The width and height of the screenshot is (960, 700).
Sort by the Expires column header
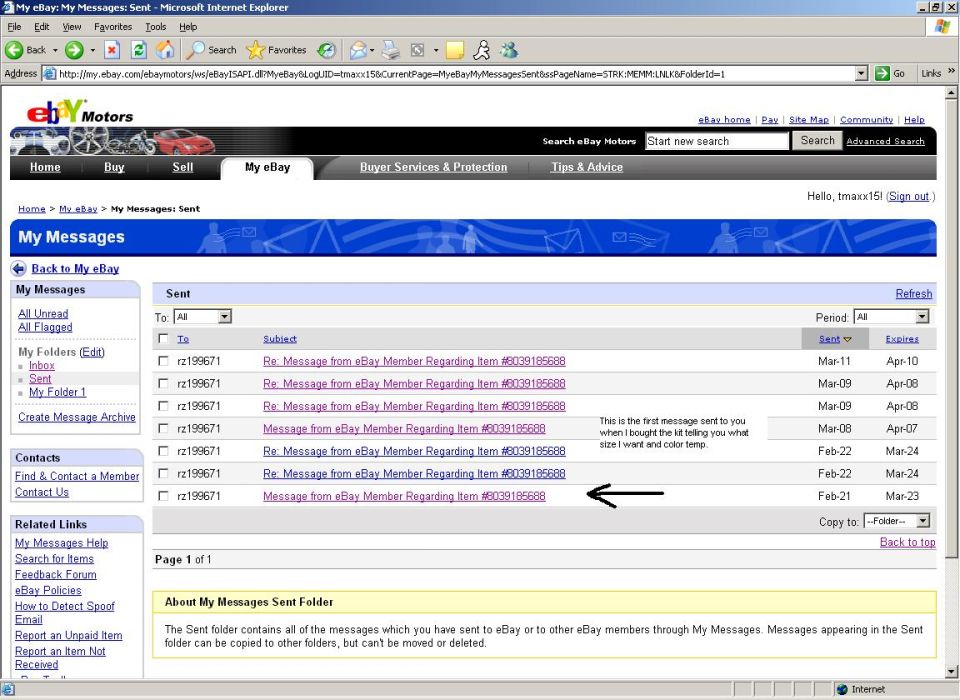click(902, 339)
